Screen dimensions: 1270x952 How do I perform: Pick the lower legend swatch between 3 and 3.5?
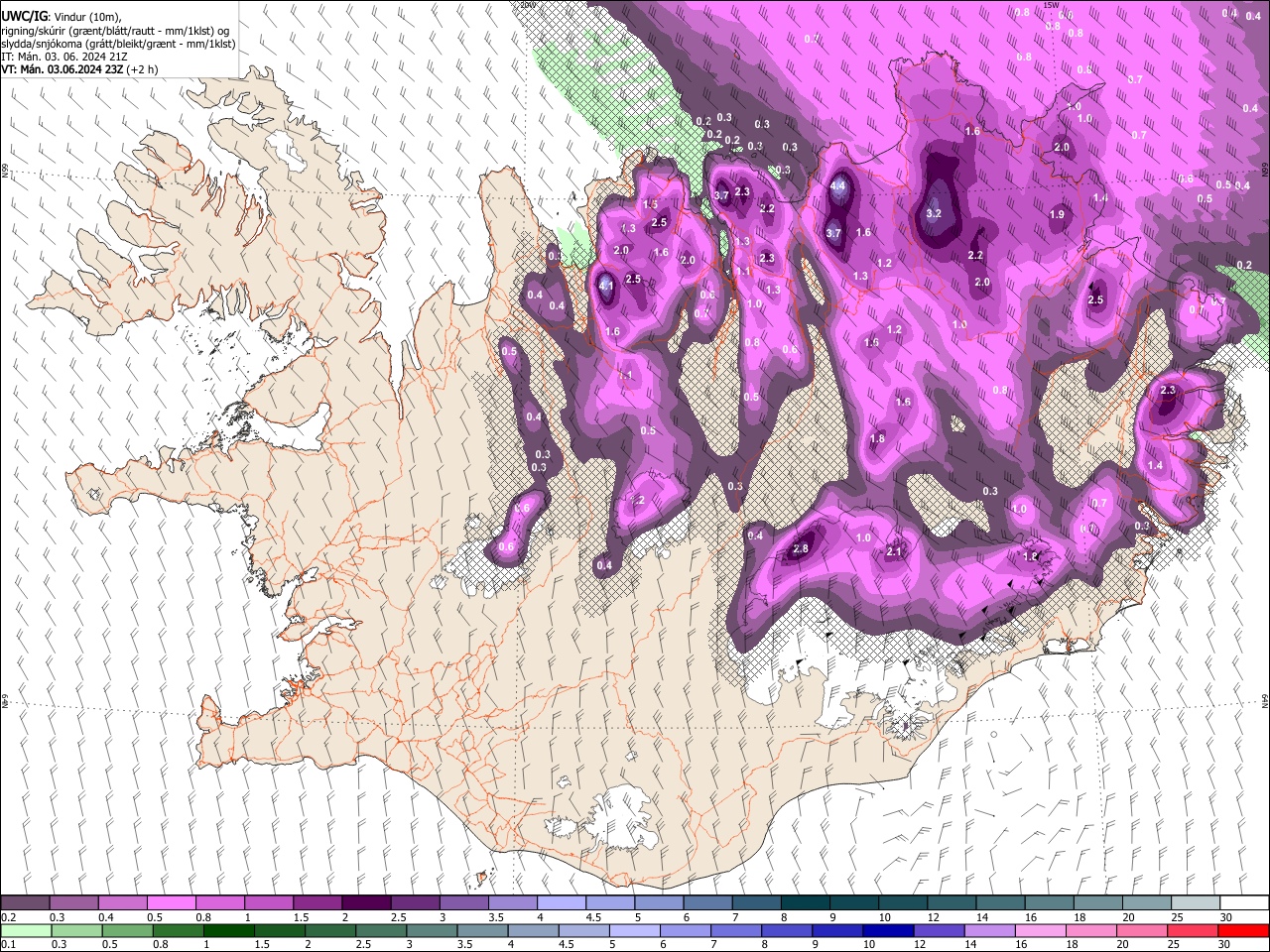tap(433, 930)
